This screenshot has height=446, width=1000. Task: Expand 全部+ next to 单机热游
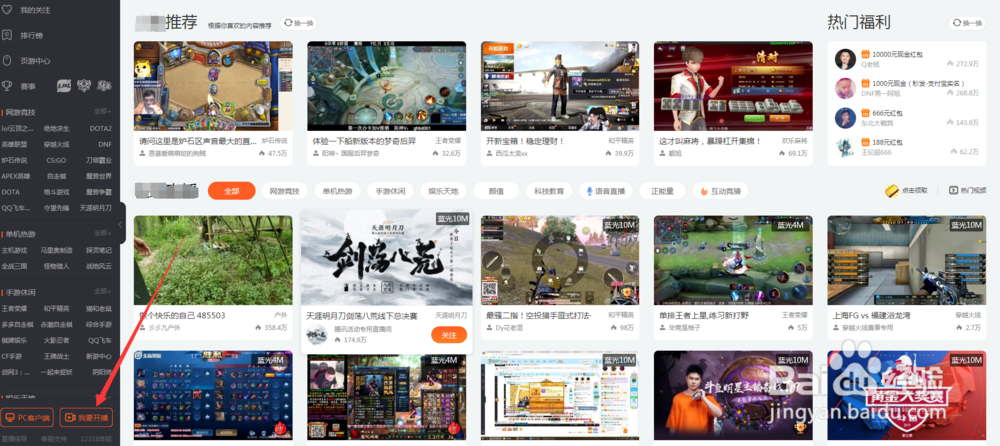click(x=103, y=234)
